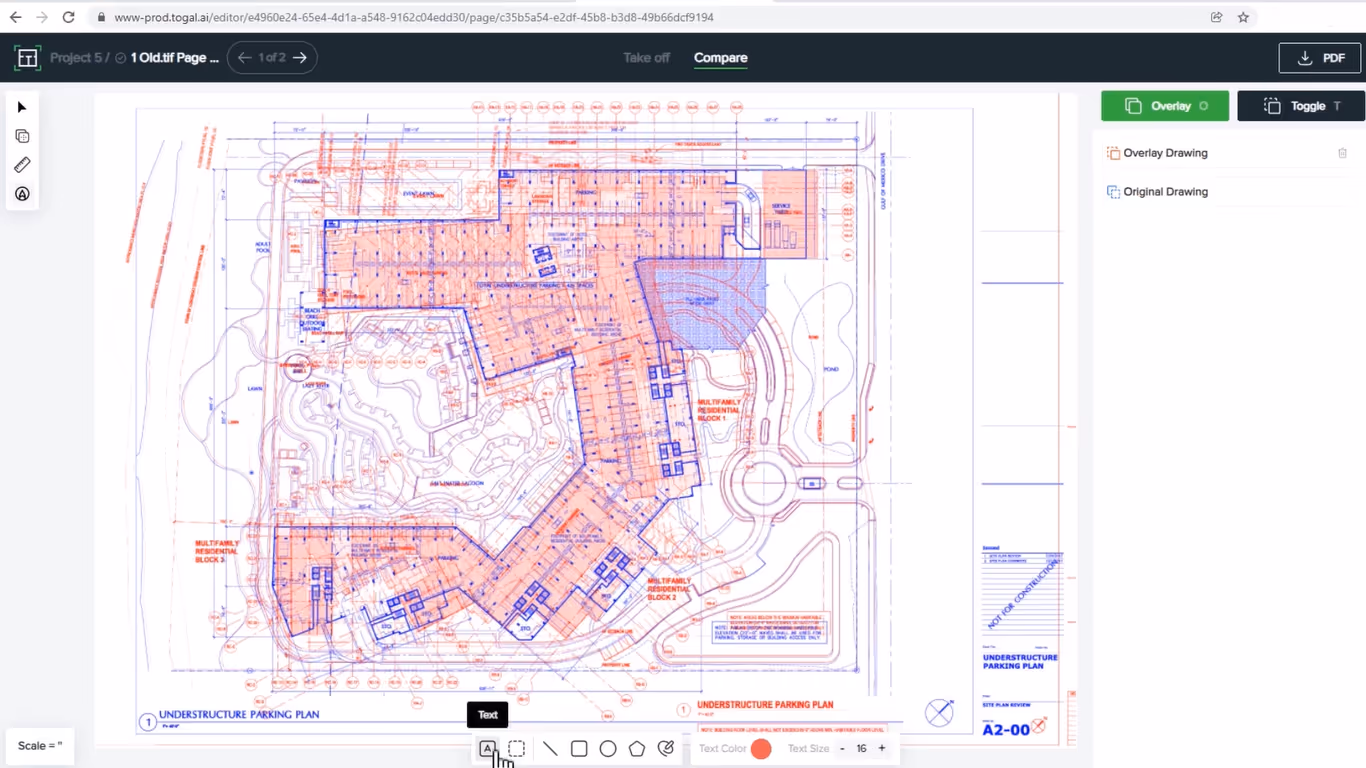Choose the circle shape tool
Viewport: 1366px width, 768px height.
coord(608,748)
